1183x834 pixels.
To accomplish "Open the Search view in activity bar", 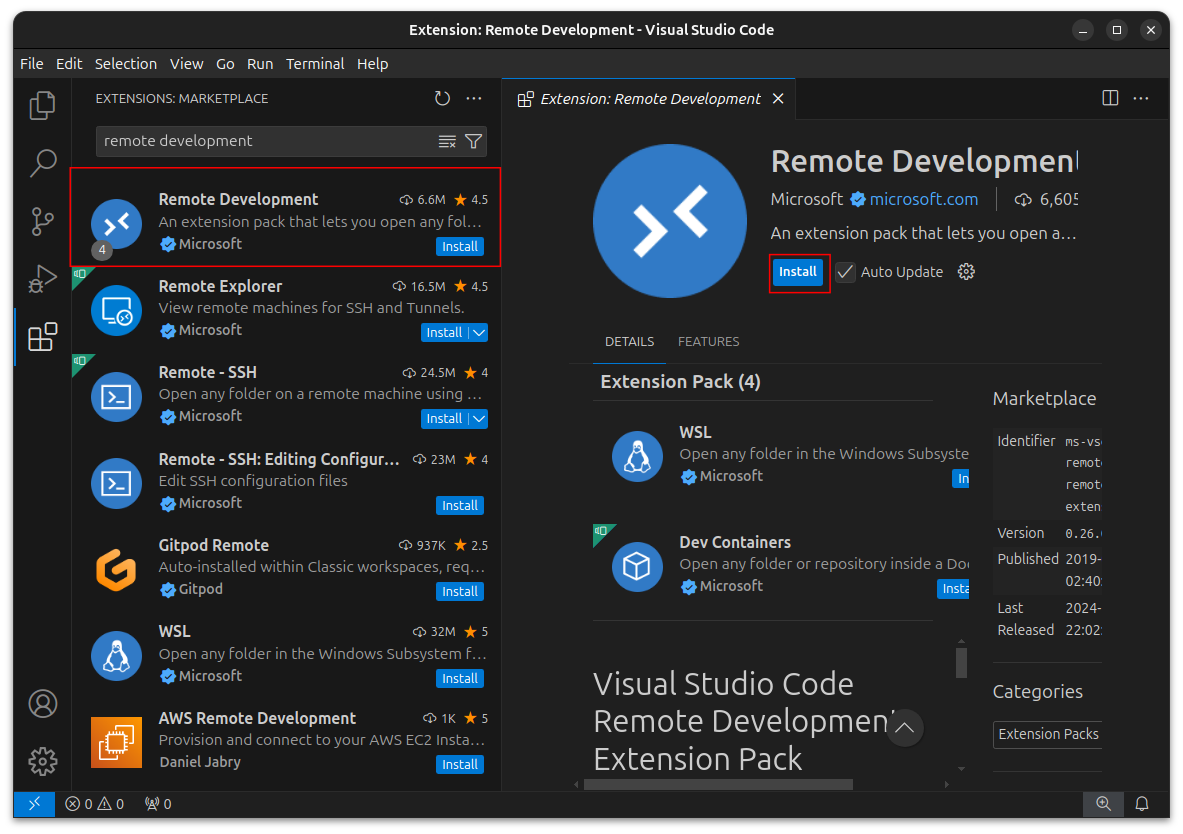I will click(42, 162).
